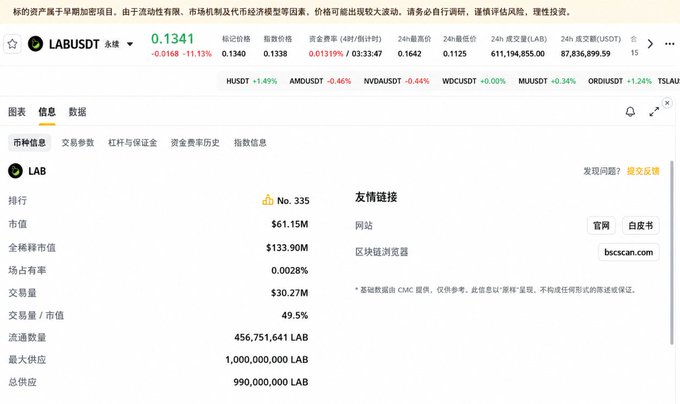Image resolution: width=680 pixels, height=404 pixels.
Task: Open the 杠杆与保证金 sub-tab
Action: [132, 143]
